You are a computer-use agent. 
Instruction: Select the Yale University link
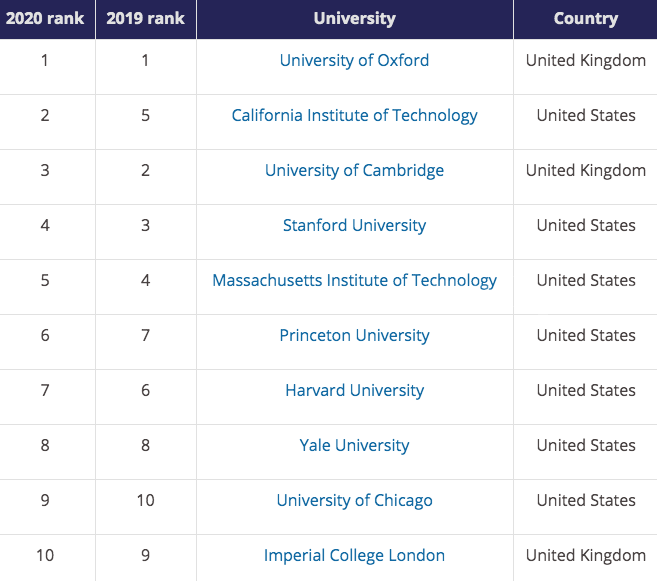[354, 445]
